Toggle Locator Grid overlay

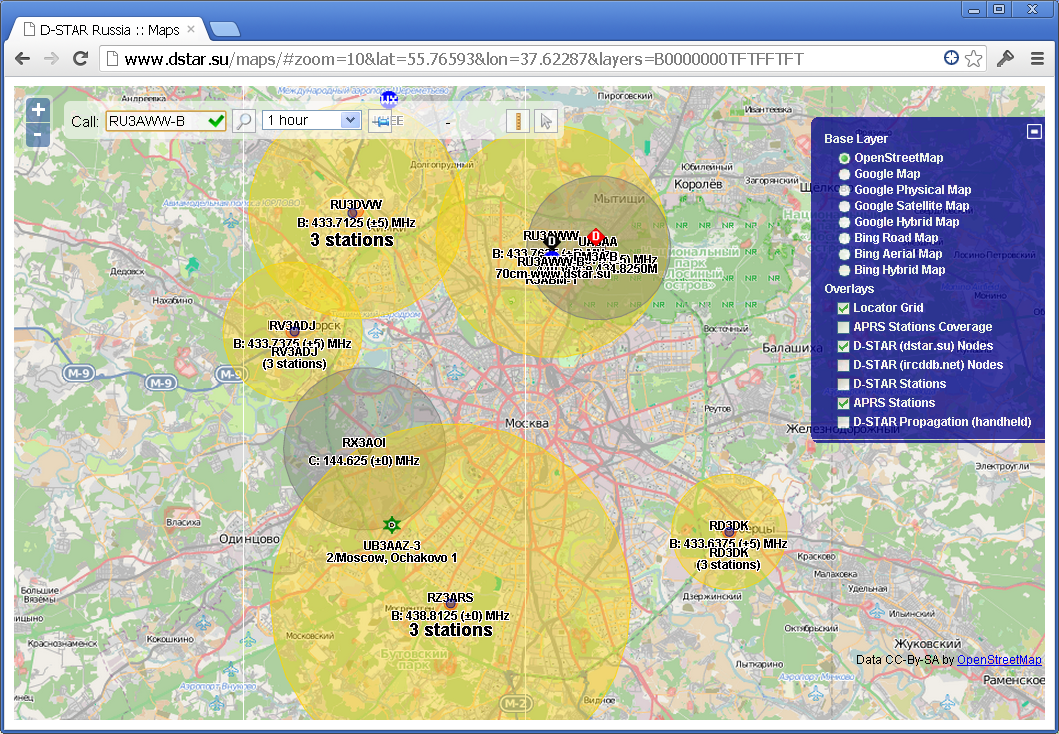click(x=843, y=308)
